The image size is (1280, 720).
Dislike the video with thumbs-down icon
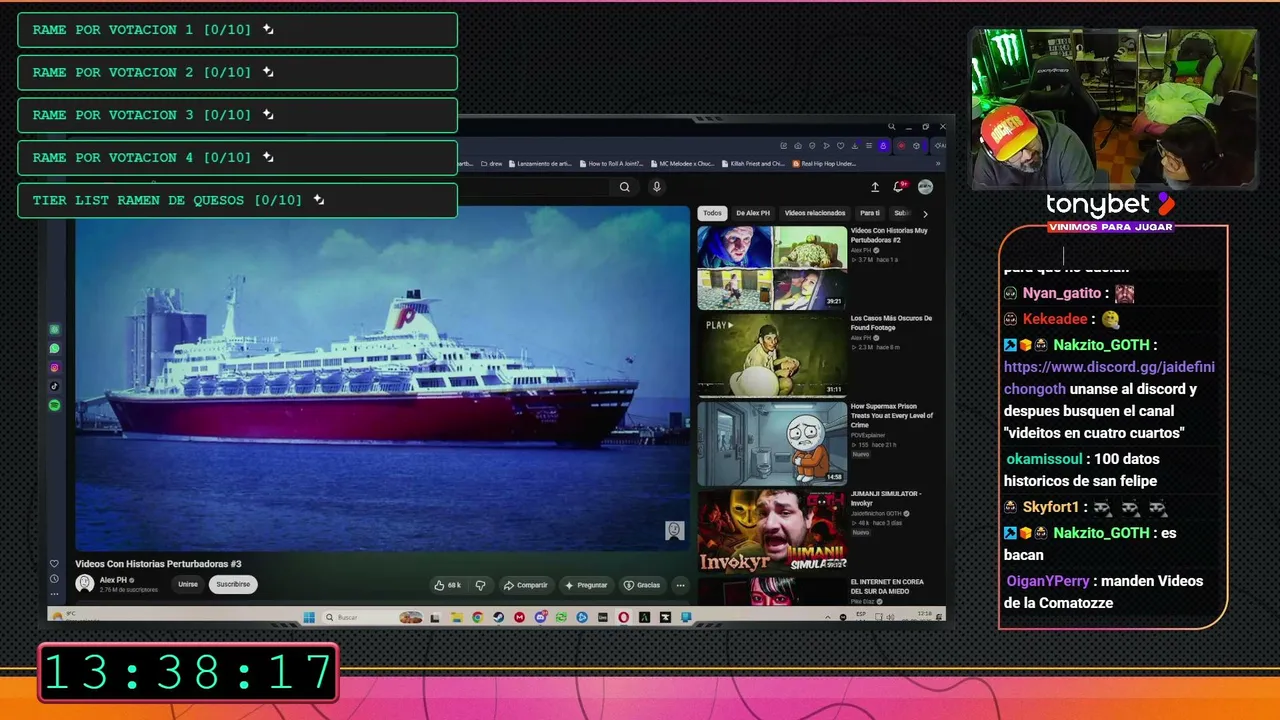click(x=480, y=585)
